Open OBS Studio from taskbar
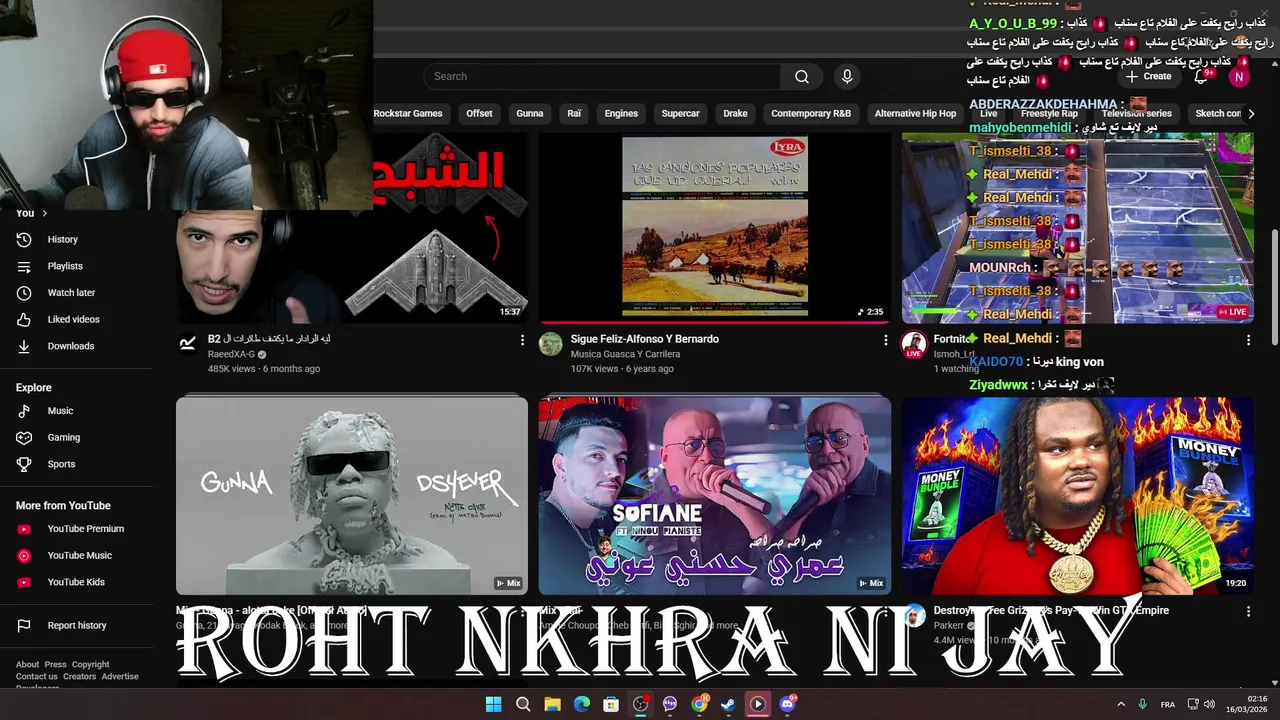 click(641, 704)
